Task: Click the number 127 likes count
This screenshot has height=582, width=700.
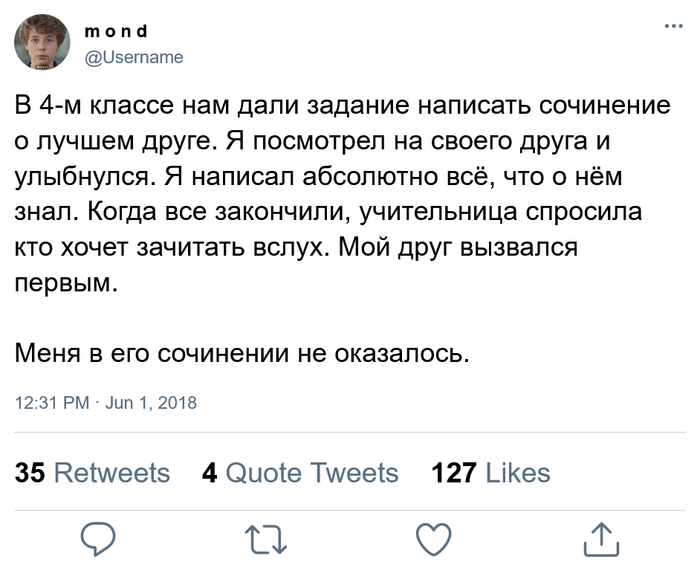Action: 453,472
